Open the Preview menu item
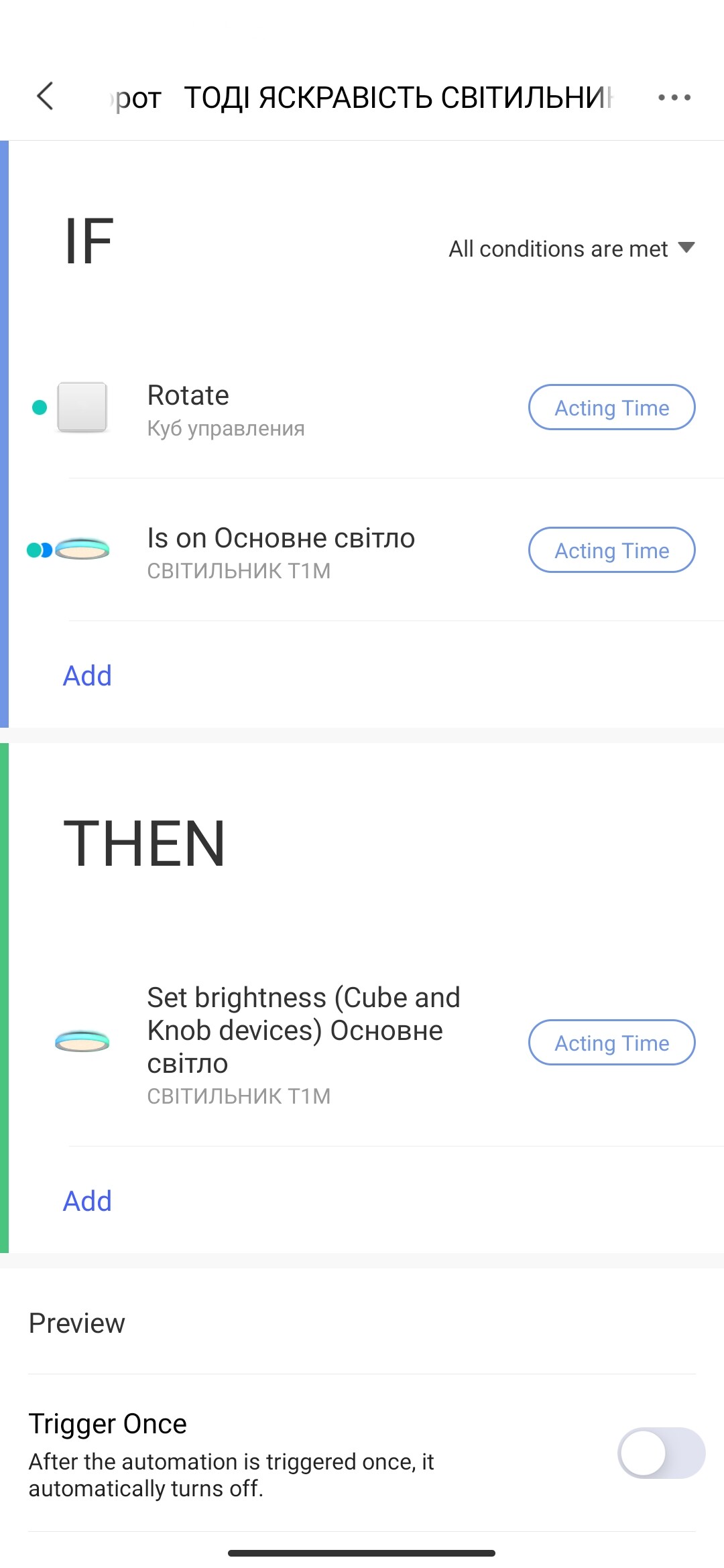The width and height of the screenshot is (724, 1568). coord(77,1323)
